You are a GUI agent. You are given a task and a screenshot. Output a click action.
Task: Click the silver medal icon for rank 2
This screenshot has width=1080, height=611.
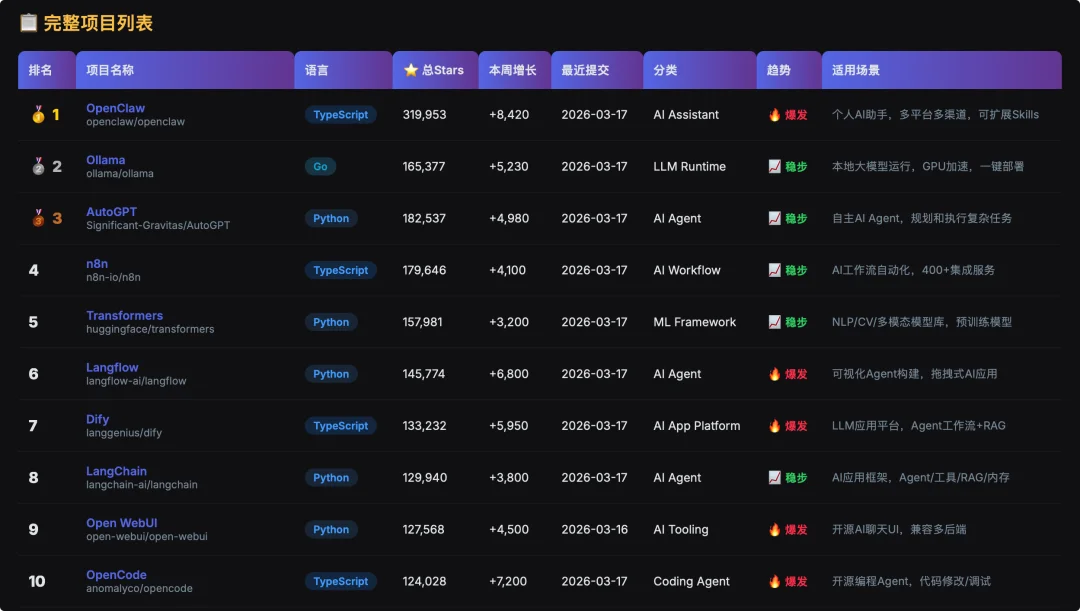point(38,167)
